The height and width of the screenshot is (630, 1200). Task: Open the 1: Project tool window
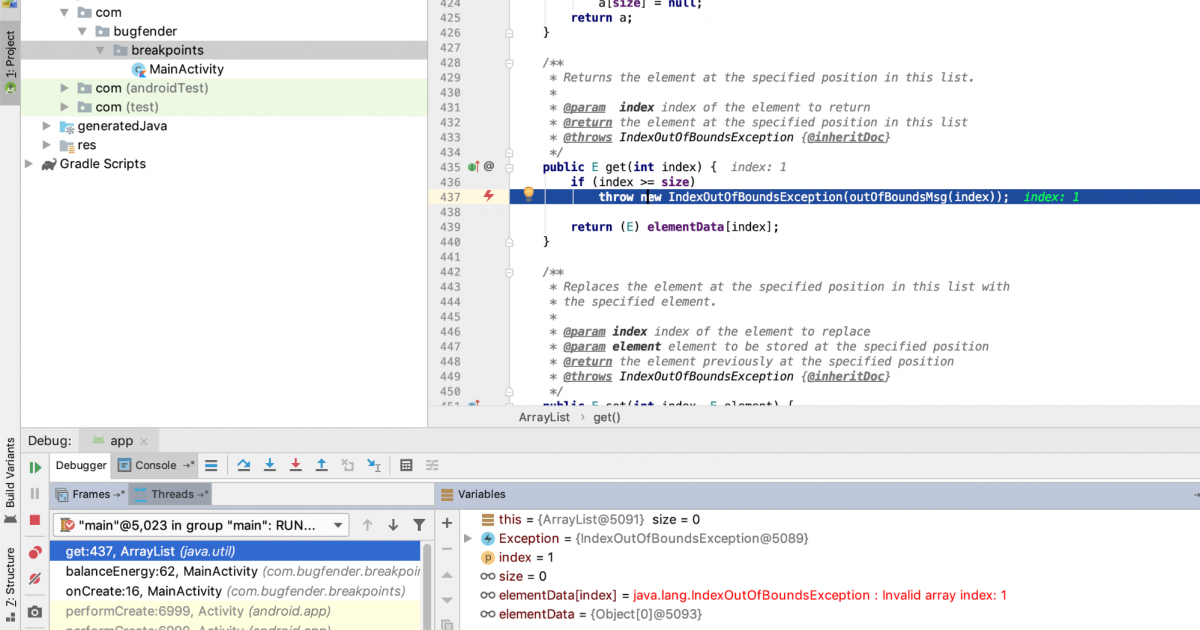click(10, 62)
